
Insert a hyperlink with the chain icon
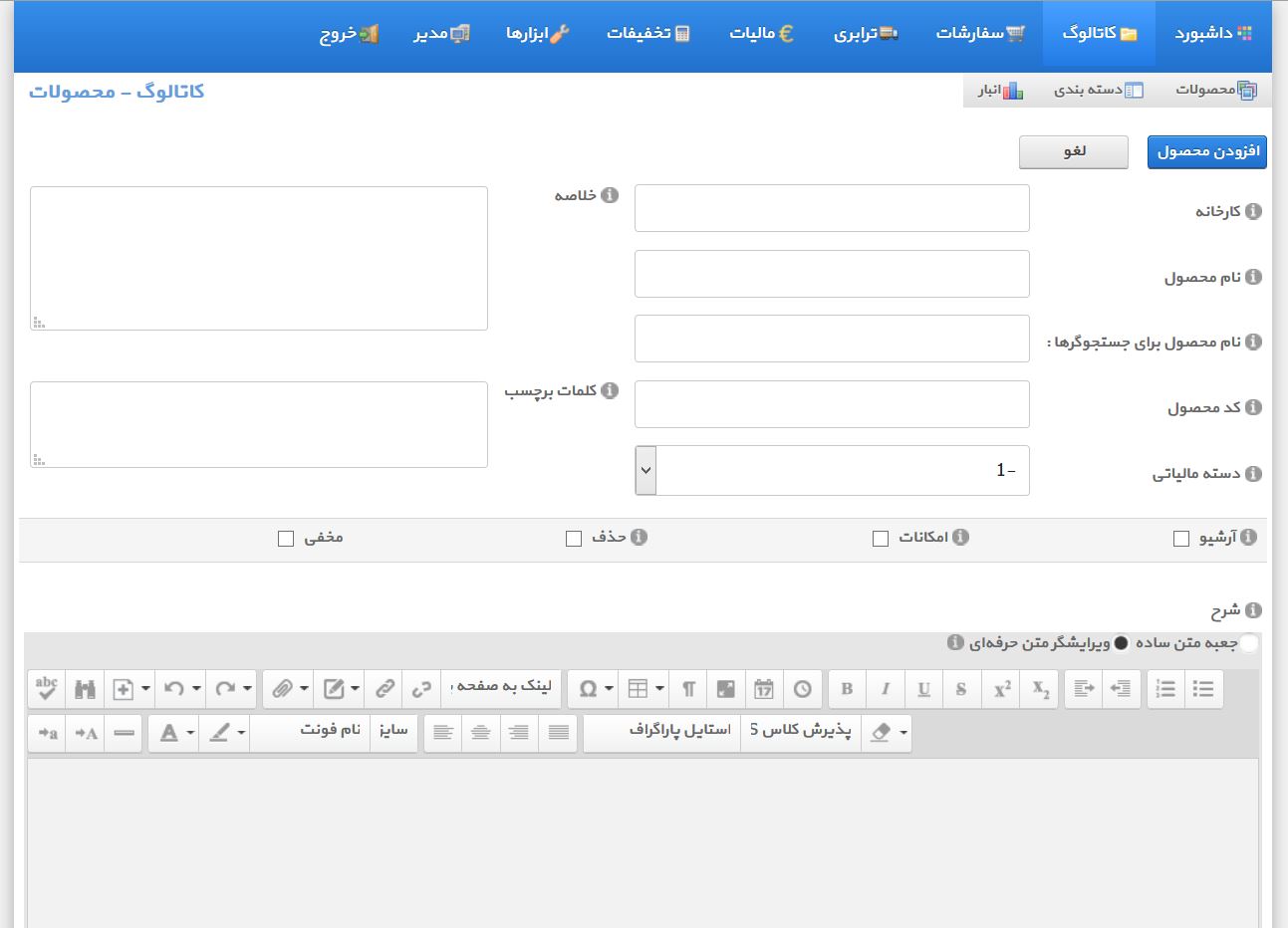click(x=385, y=689)
